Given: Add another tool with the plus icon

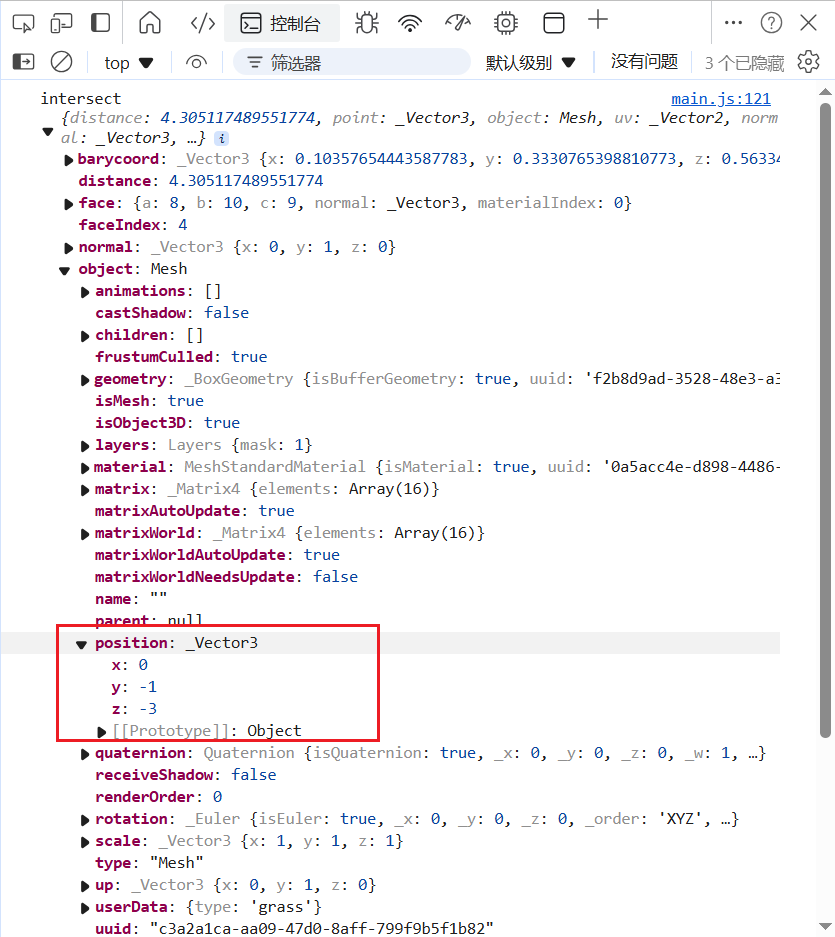Looking at the screenshot, I should pos(598,20).
